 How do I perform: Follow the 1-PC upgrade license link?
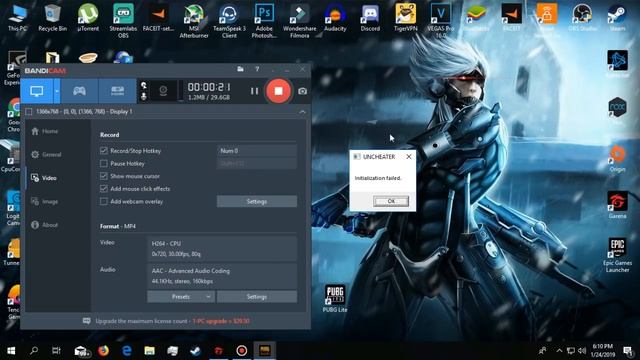click(221, 321)
